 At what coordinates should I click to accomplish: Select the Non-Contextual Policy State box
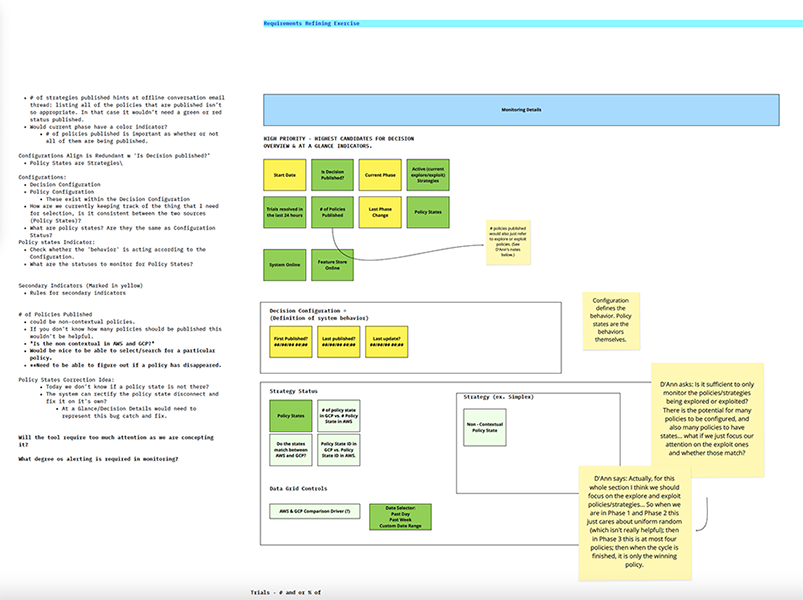[483, 425]
